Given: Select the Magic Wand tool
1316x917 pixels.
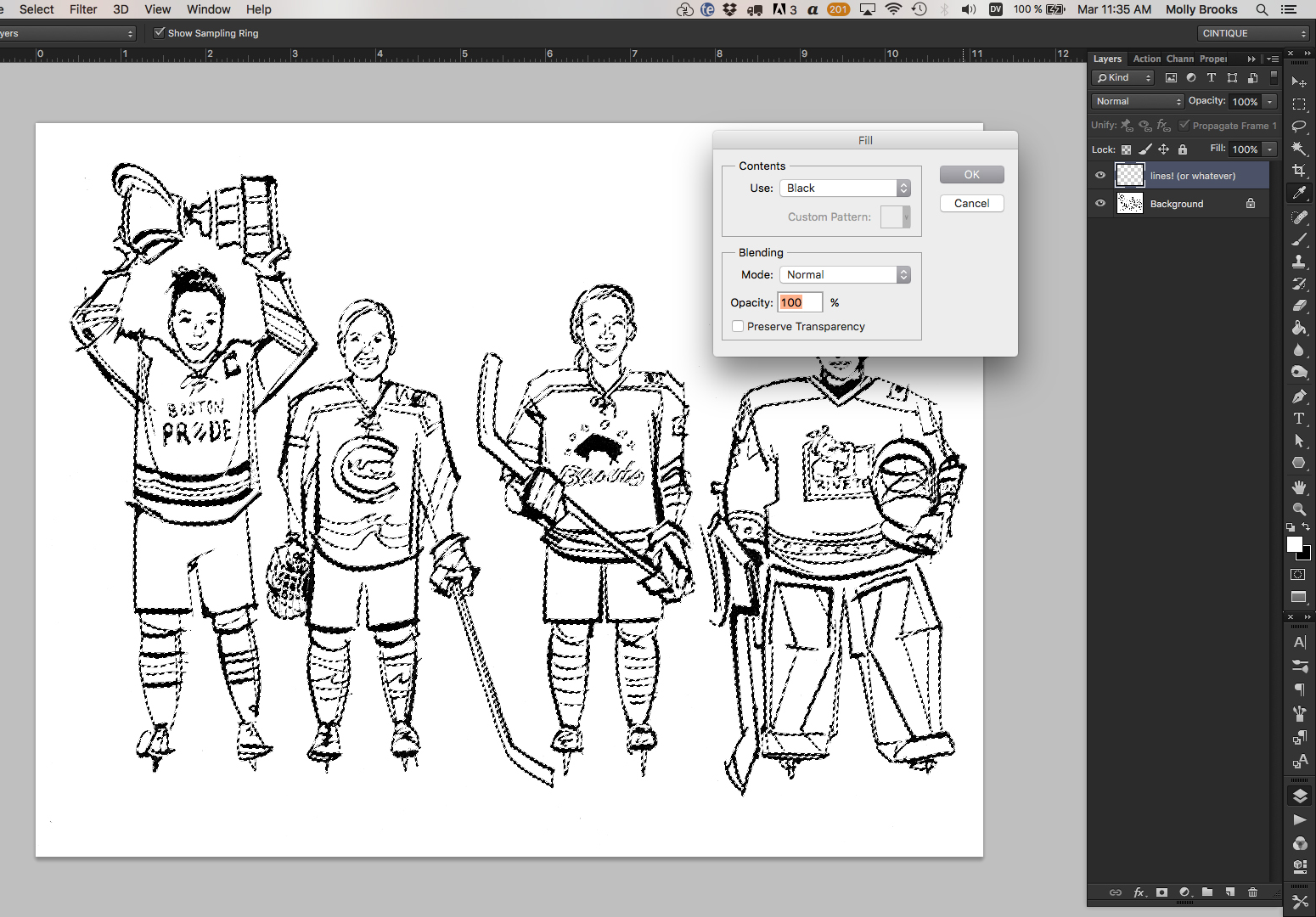Looking at the screenshot, I should (1299, 149).
